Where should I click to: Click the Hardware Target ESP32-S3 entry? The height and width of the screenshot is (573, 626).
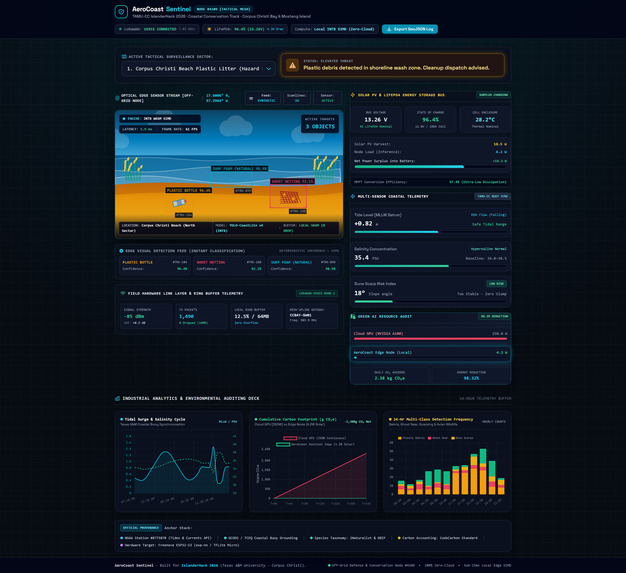click(180, 545)
